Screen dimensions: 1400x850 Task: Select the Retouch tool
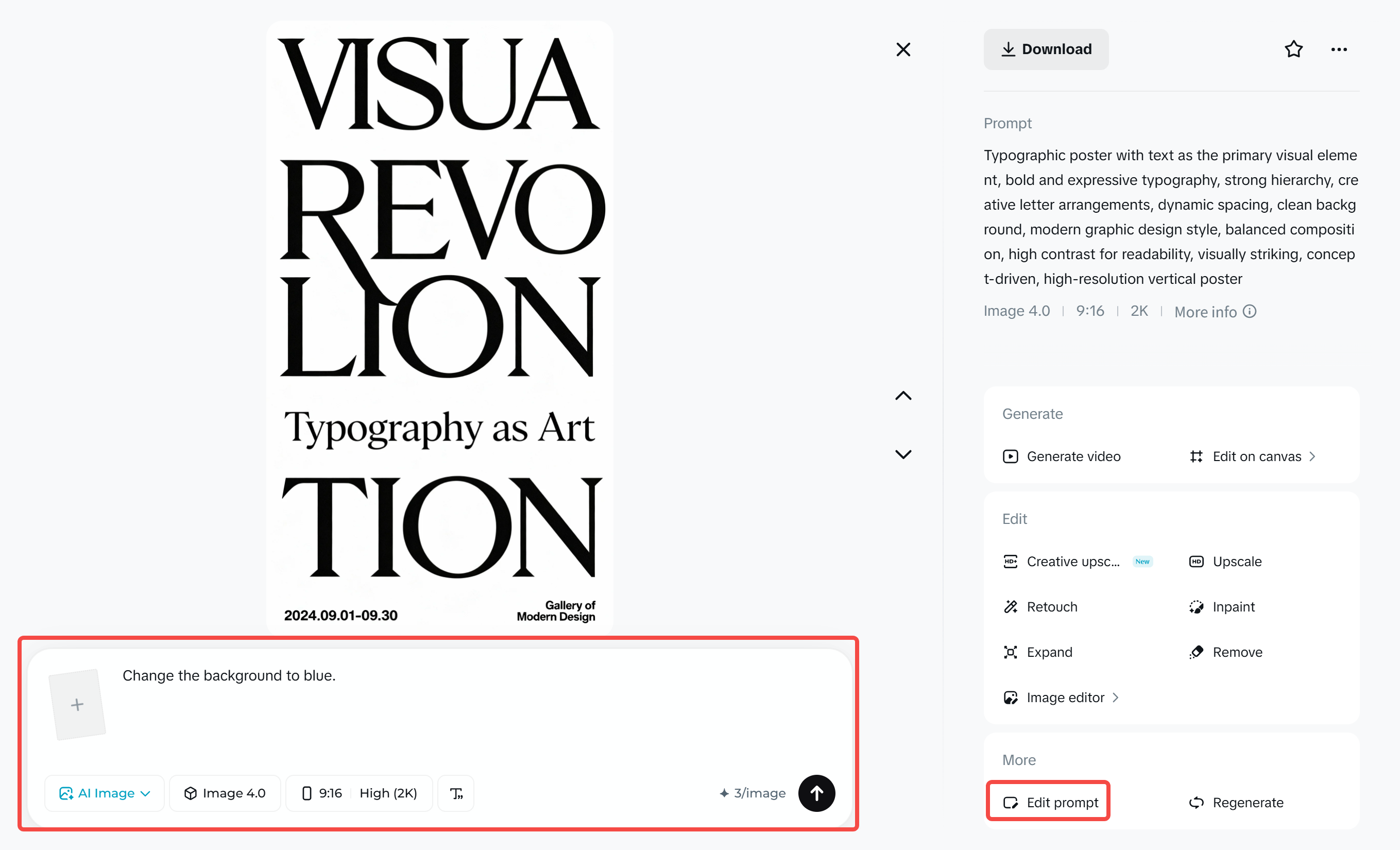click(1051, 606)
